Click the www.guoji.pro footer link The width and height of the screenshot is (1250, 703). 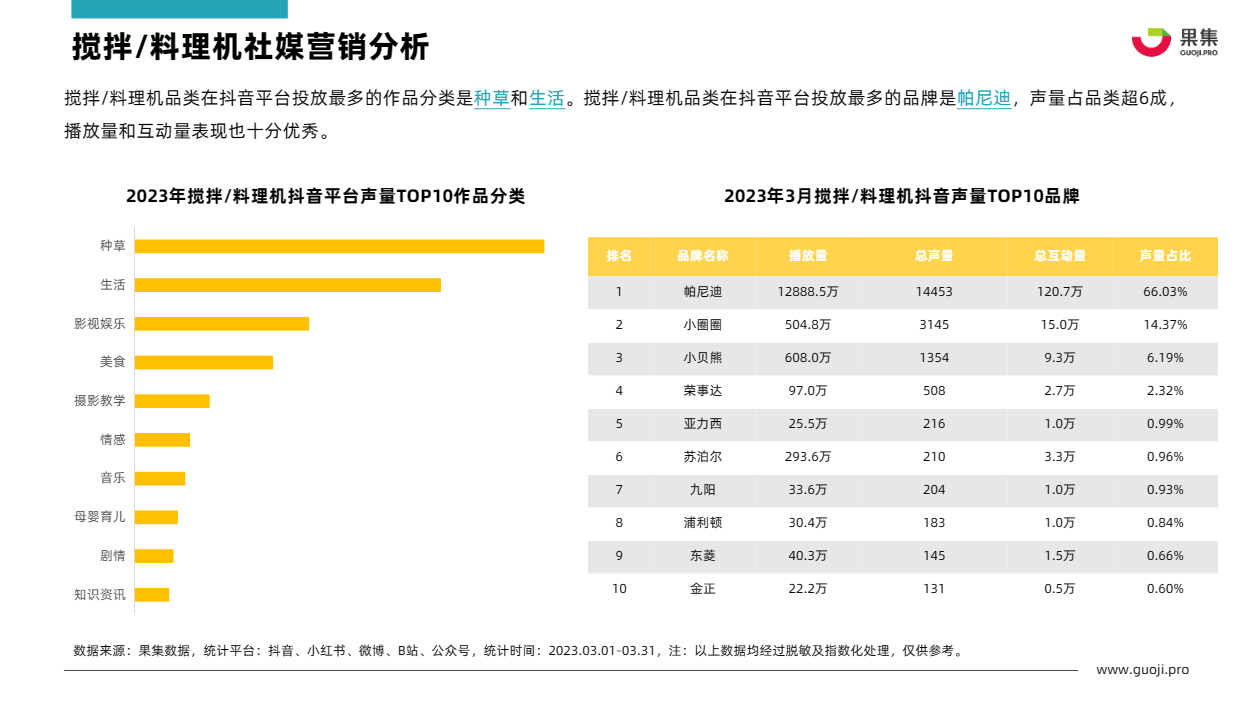tap(1143, 670)
